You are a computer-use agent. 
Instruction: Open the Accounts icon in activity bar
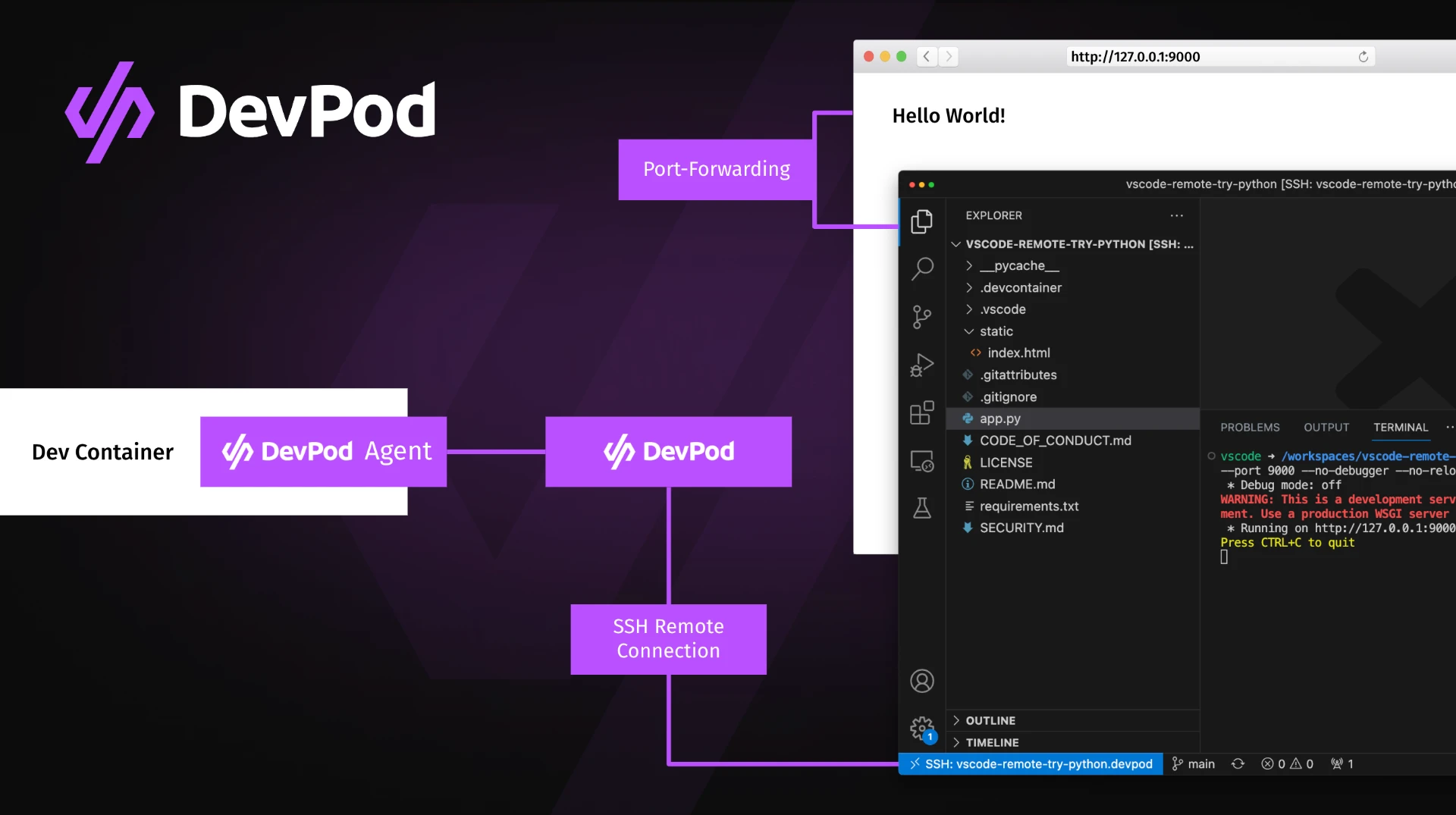pos(922,681)
